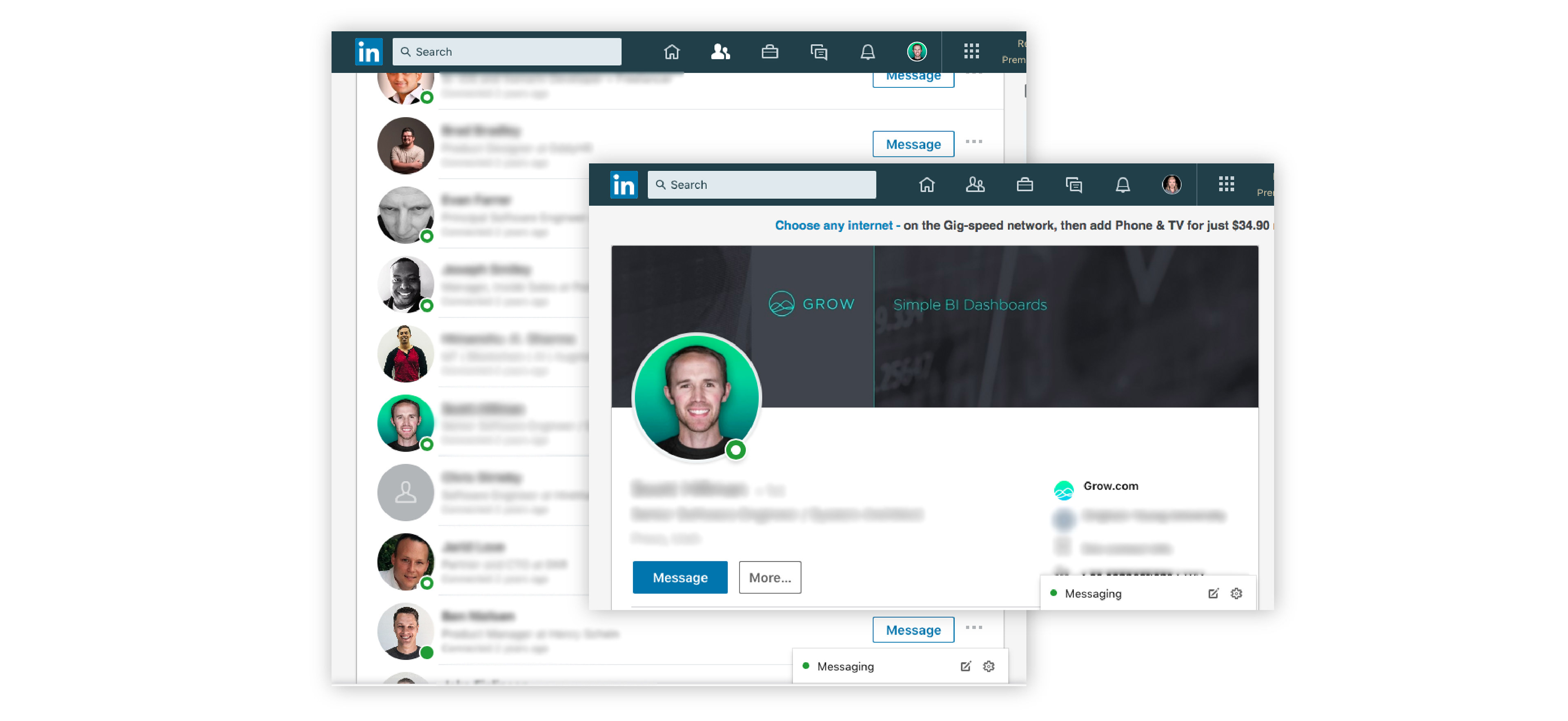The height and width of the screenshot is (721, 1568).
Task: Open Messaging icon in front window navbar
Action: tap(1074, 185)
